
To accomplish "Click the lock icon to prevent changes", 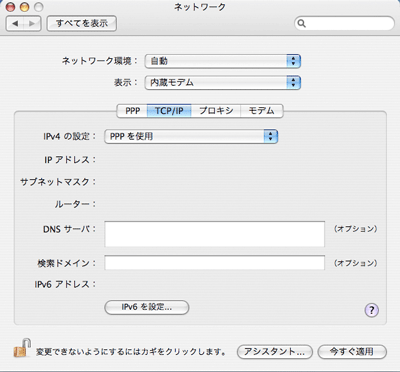I will click(23, 348).
